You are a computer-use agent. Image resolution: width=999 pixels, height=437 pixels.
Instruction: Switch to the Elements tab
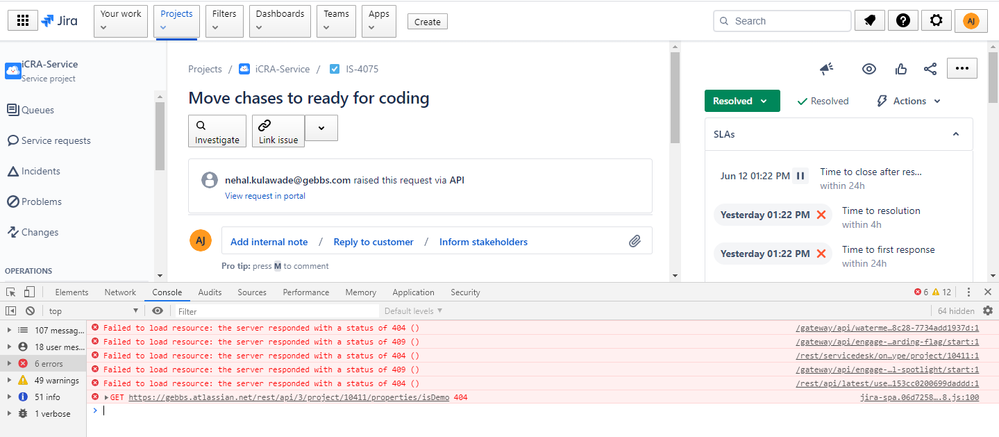[x=71, y=292]
